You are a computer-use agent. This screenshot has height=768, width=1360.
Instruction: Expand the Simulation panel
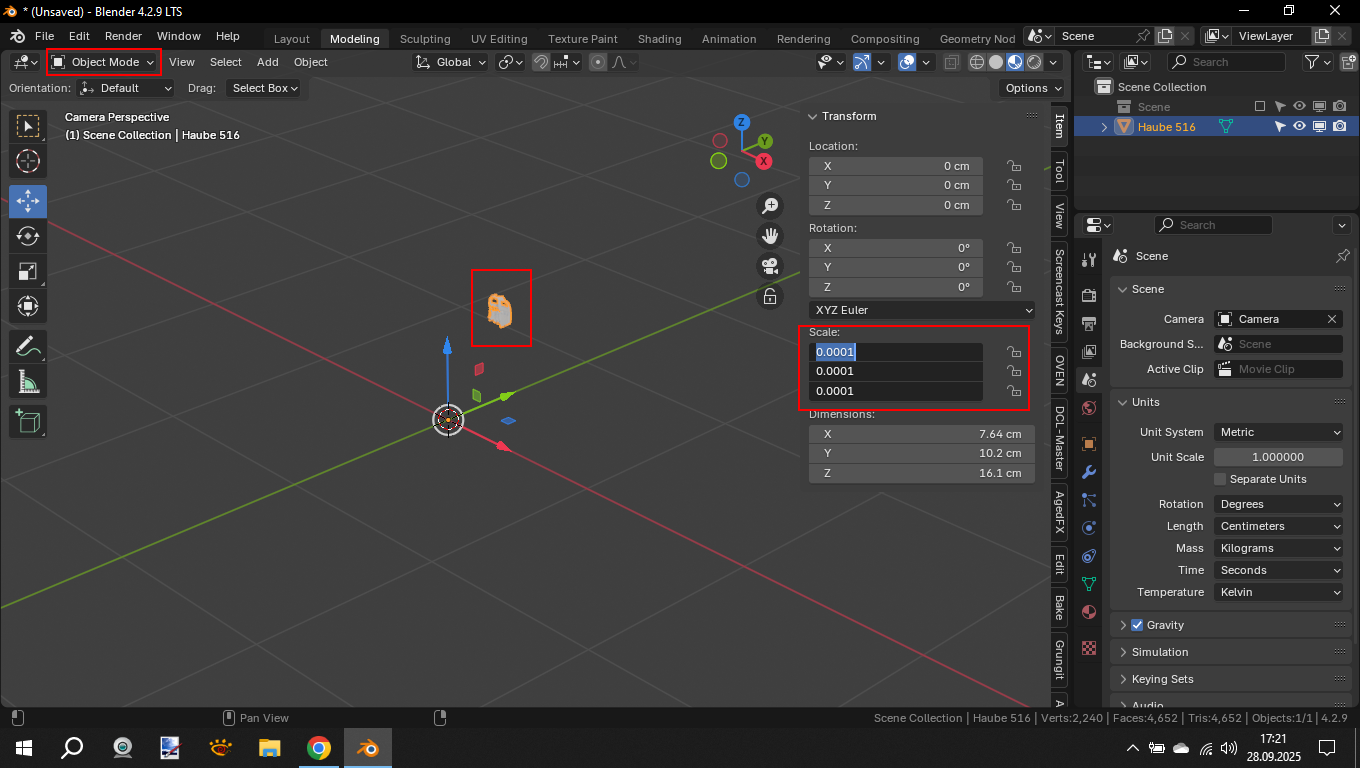(1160, 652)
